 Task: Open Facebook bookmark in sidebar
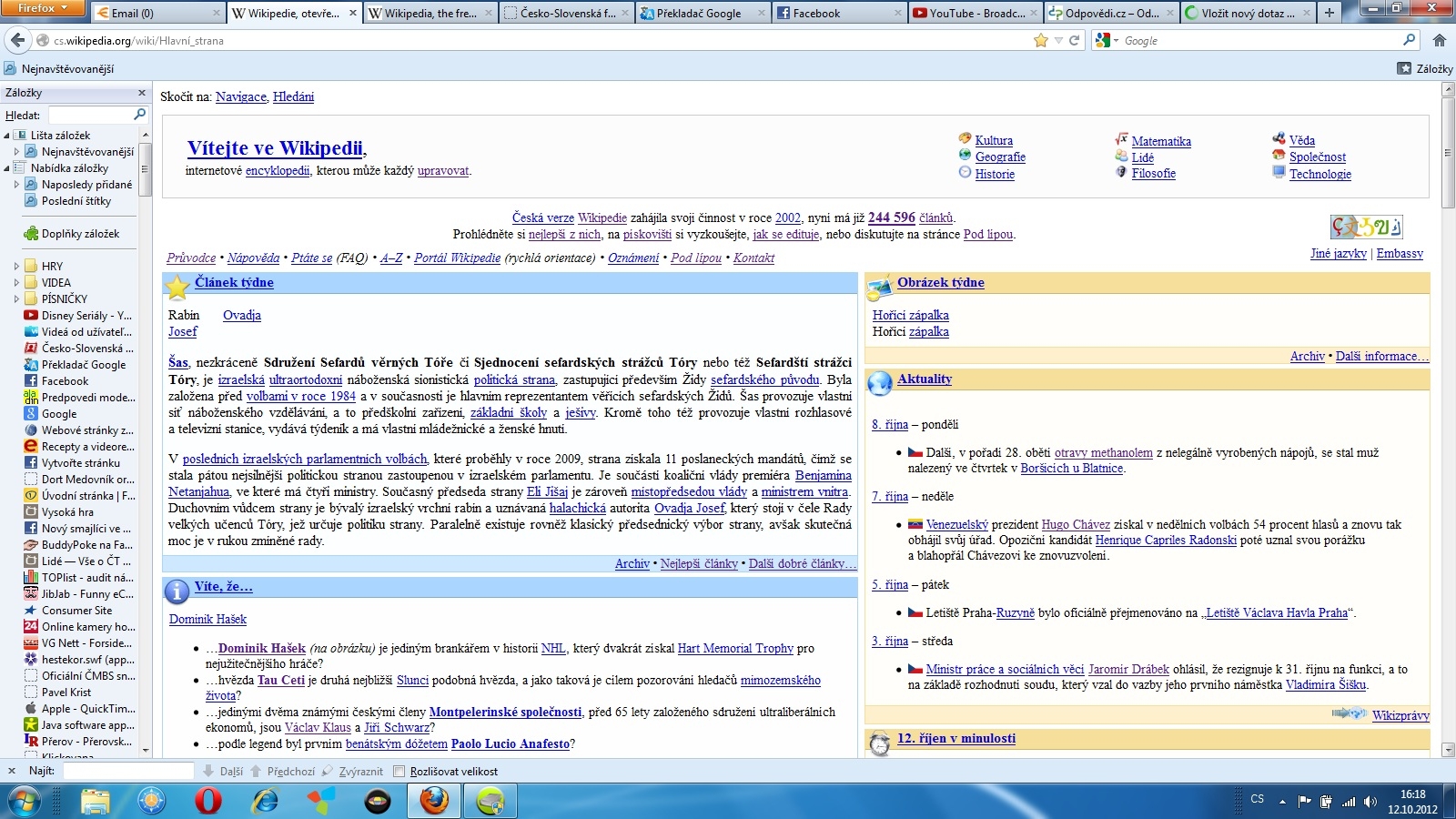65,381
